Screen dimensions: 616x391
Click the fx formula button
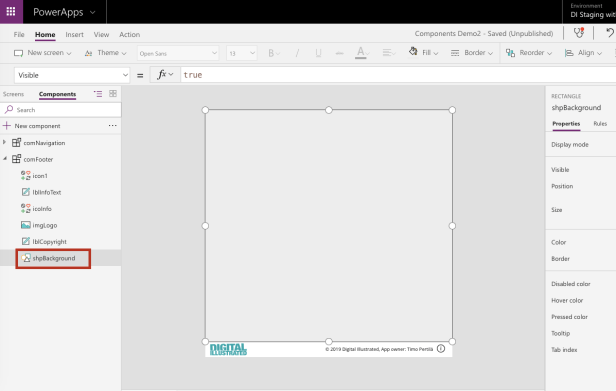[165, 75]
